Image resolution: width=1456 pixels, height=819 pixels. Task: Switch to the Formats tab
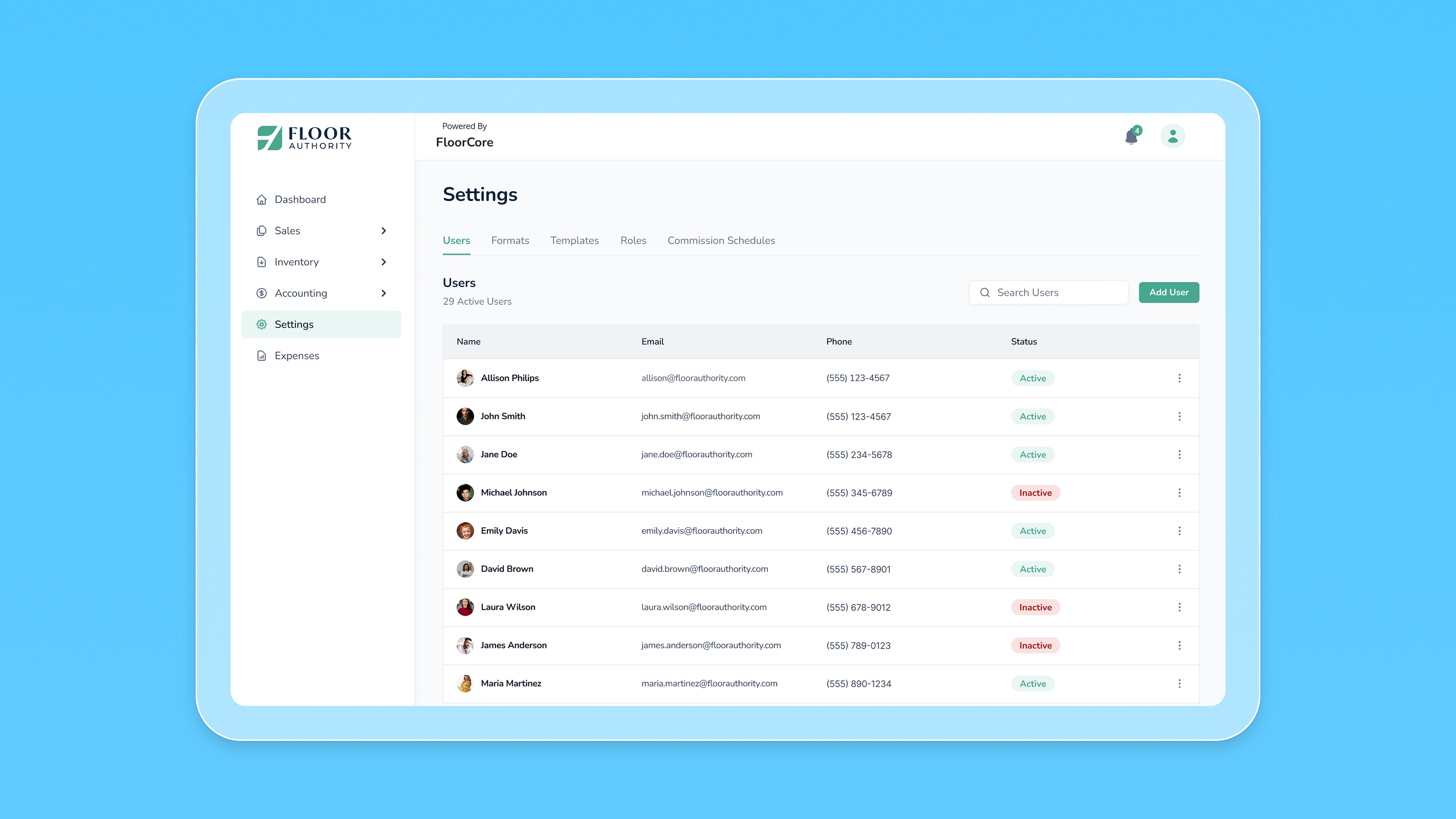click(x=510, y=240)
